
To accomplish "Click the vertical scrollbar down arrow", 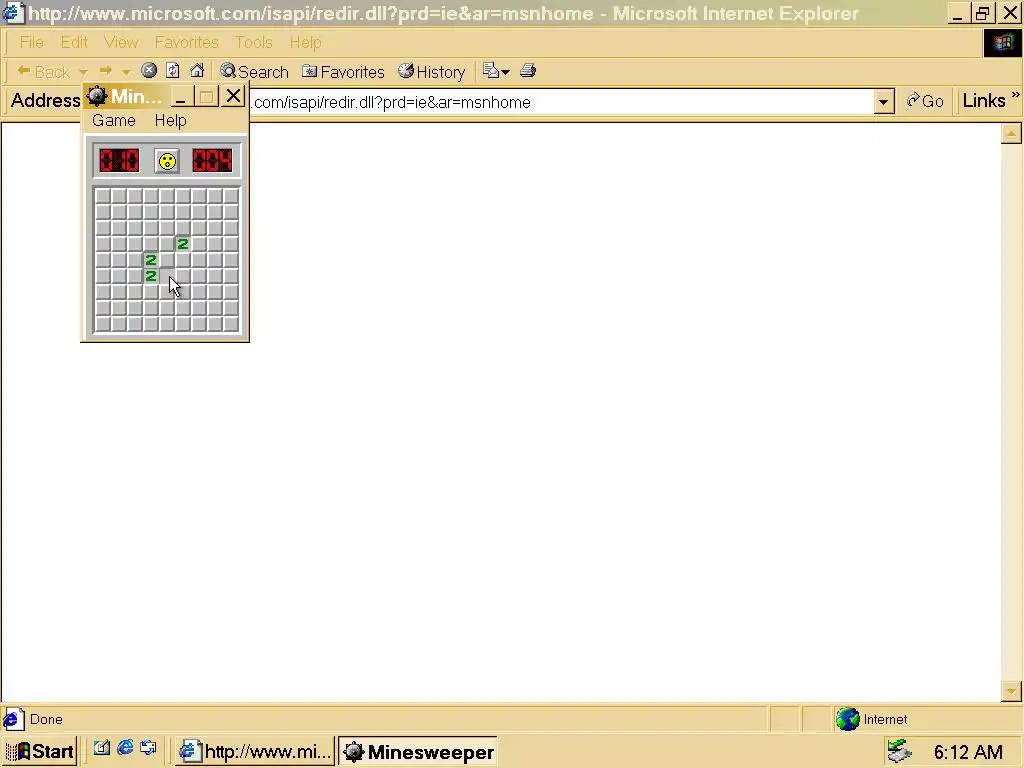I will [1011, 691].
